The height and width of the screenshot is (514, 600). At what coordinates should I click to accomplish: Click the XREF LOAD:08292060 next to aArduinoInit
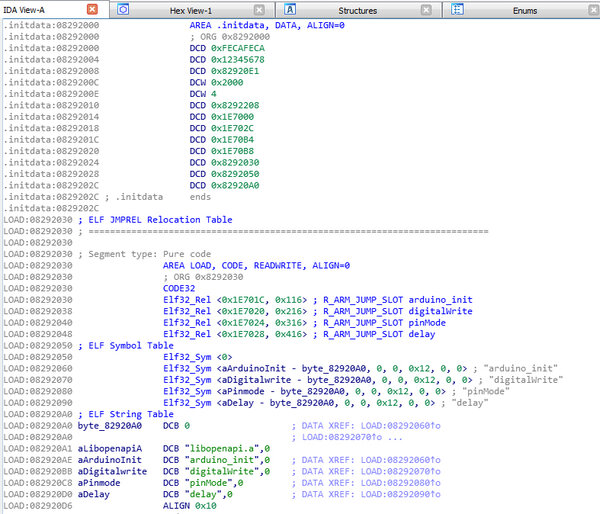401,460
